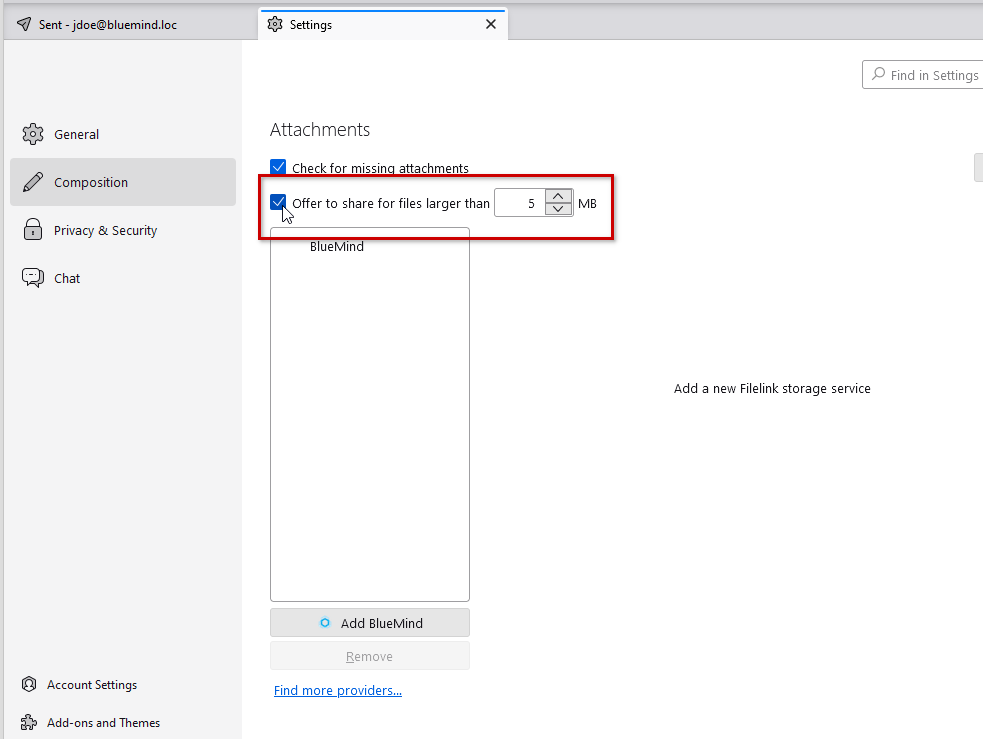Viewport: 983px width, 739px height.
Task: Click the magnifier icon in Find in Settings
Action: pyautogui.click(x=878, y=75)
